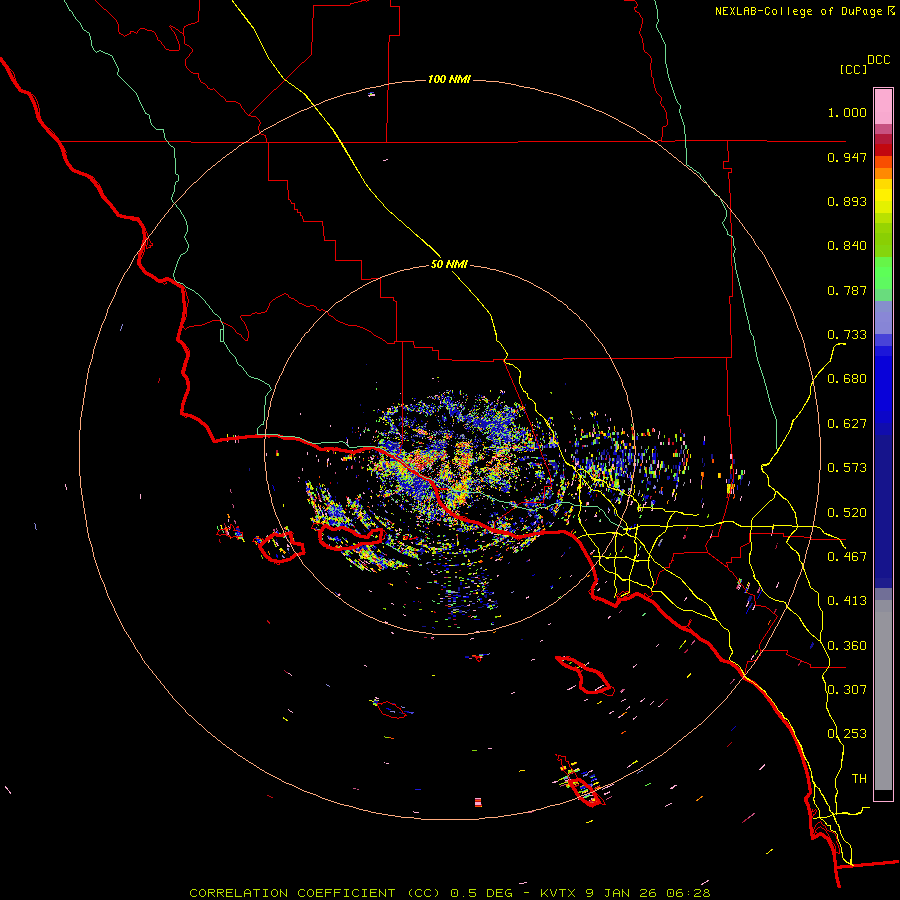The width and height of the screenshot is (900, 900).
Task: Click the TH label near scale bottom
Action: click(x=859, y=779)
